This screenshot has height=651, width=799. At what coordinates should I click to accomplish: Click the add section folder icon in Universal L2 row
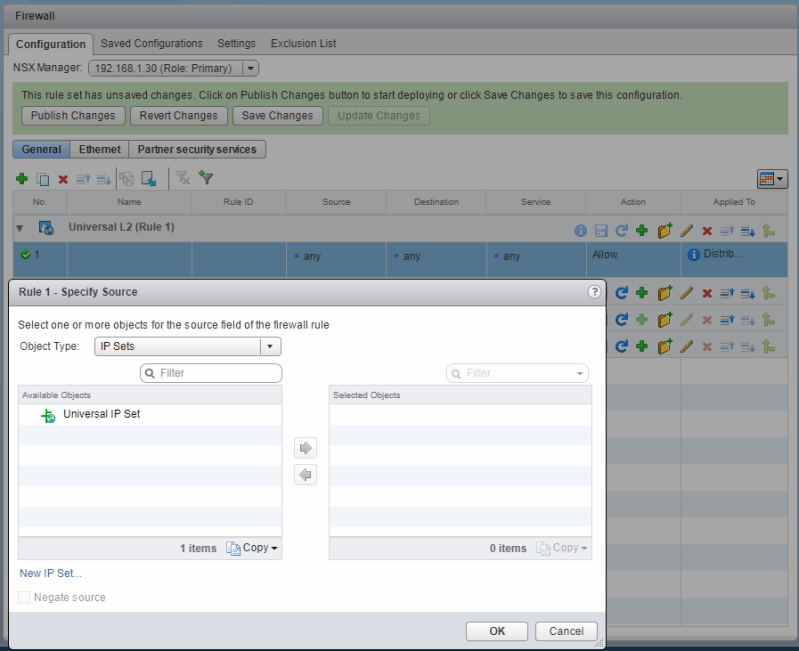tap(664, 230)
